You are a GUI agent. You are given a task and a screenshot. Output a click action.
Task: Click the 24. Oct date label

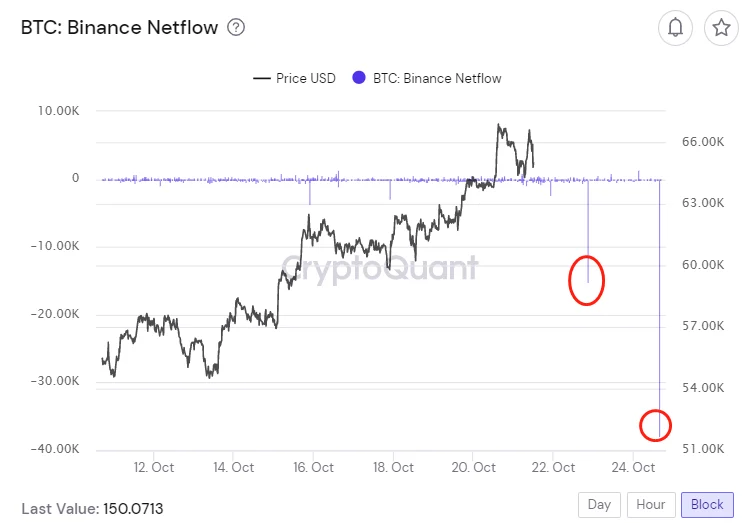point(635,467)
